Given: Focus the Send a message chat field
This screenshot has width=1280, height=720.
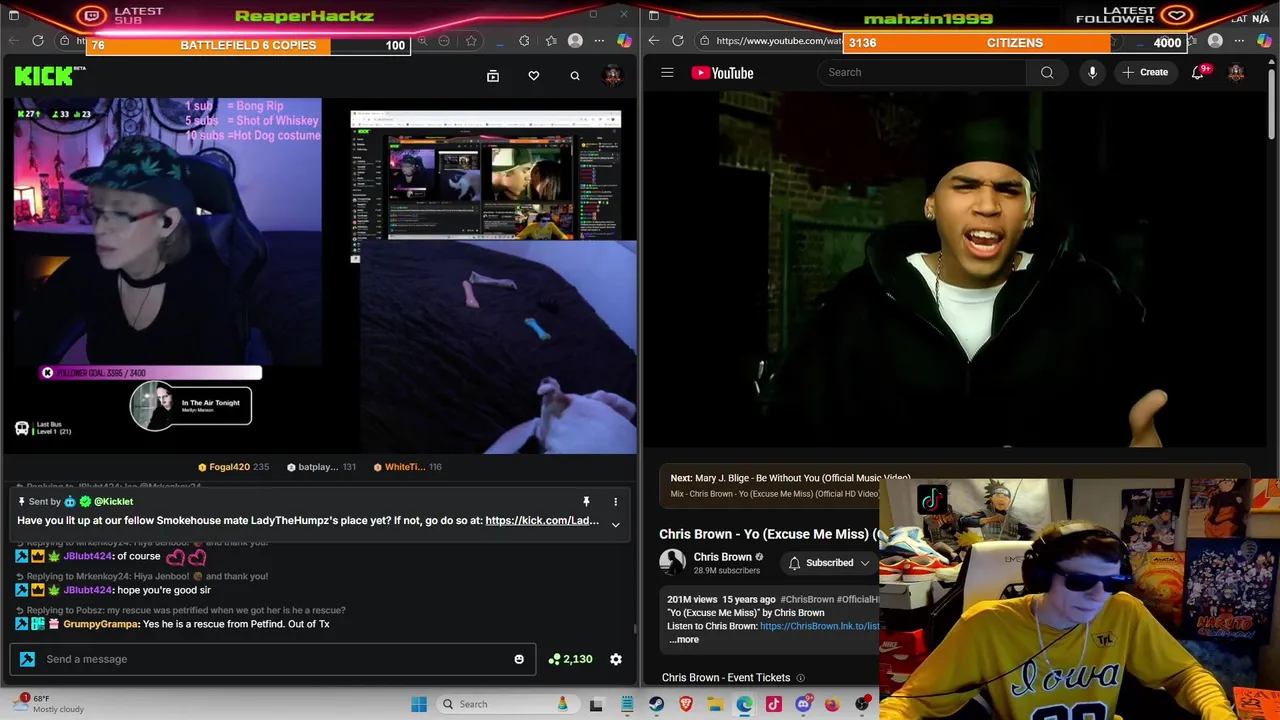Looking at the screenshot, I should coord(273,659).
